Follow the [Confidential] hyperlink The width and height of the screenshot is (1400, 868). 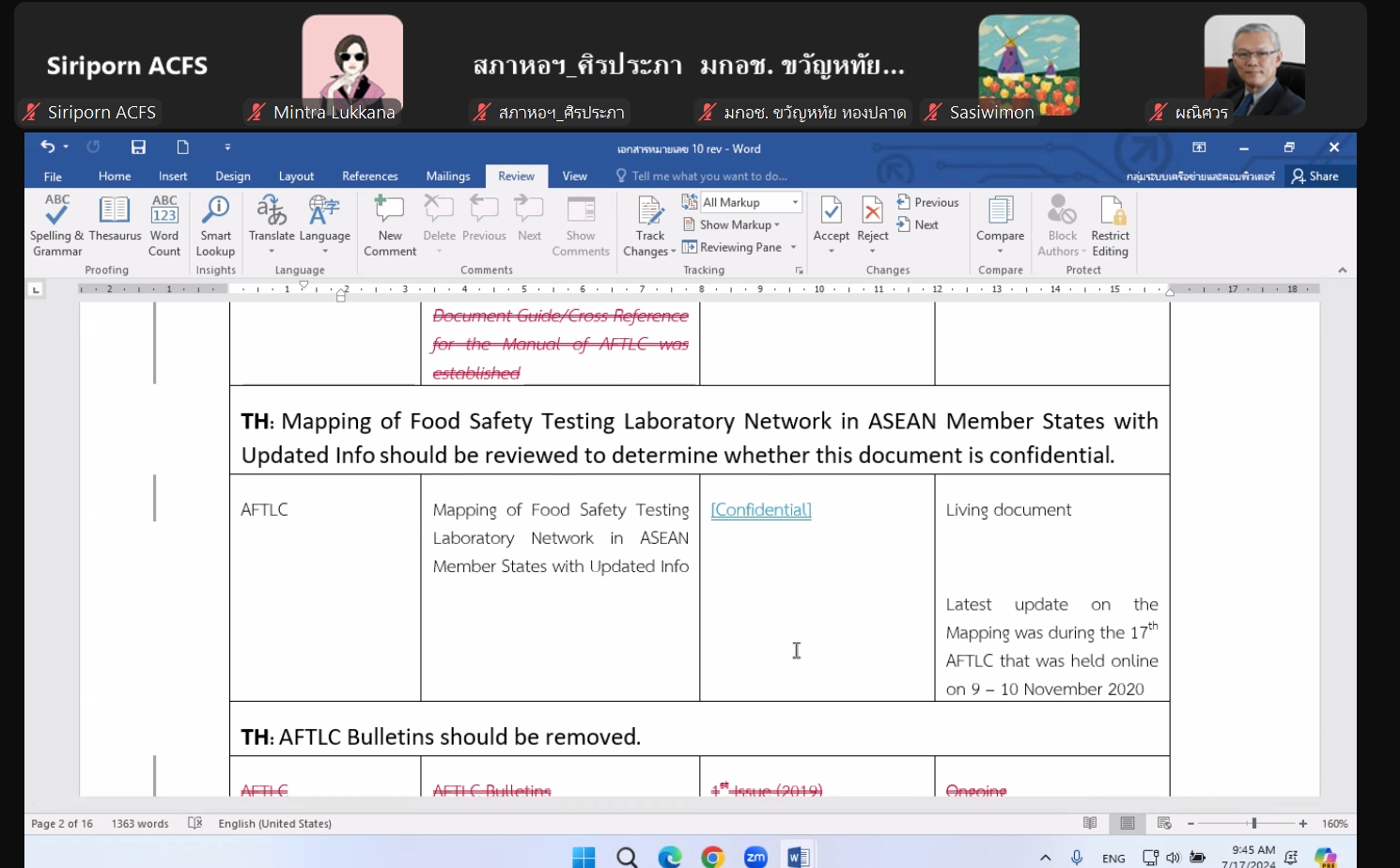coord(761,509)
